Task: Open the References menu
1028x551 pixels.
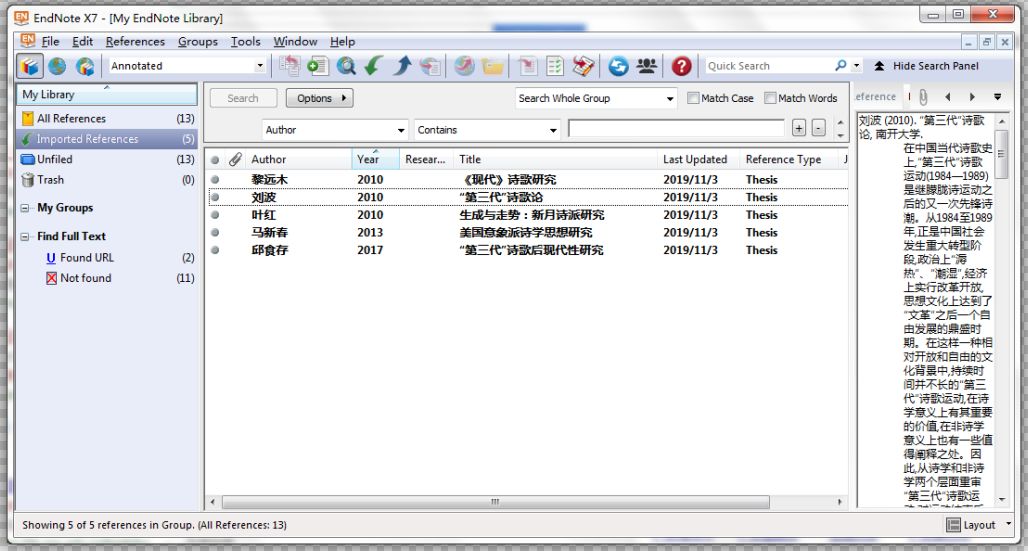Action: (135, 41)
